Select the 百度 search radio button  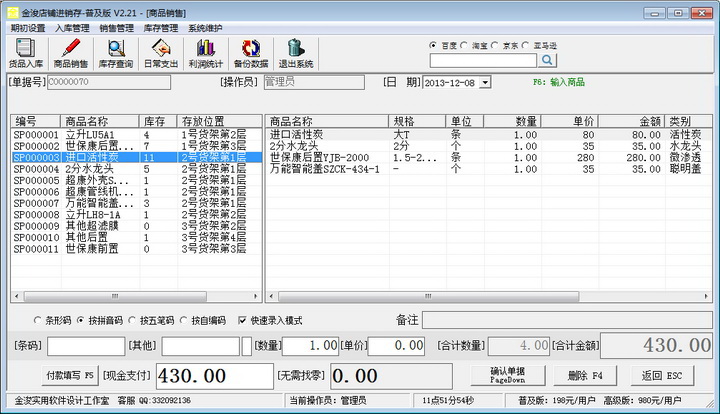click(x=433, y=45)
